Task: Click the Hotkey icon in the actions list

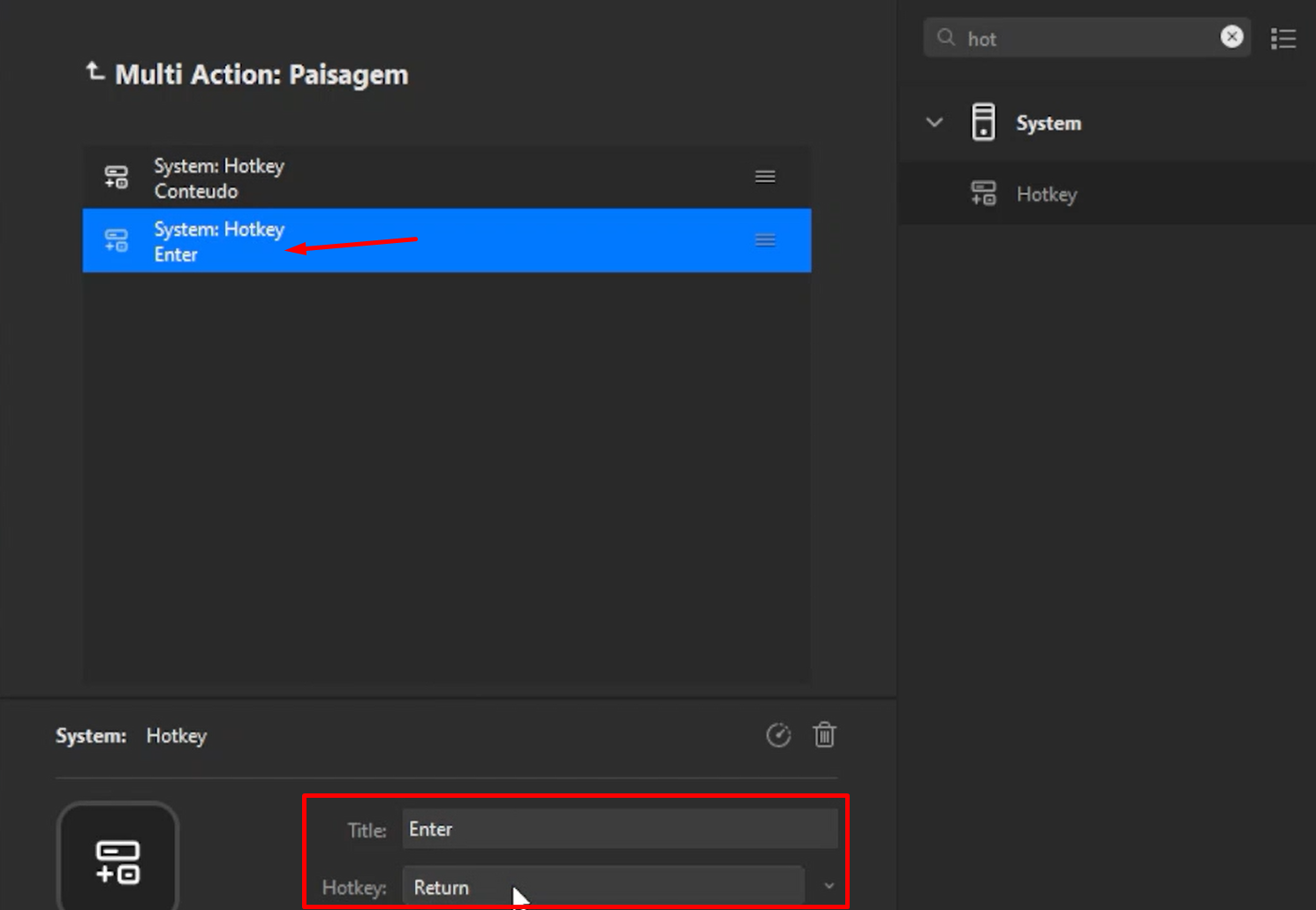Action: pos(983,193)
